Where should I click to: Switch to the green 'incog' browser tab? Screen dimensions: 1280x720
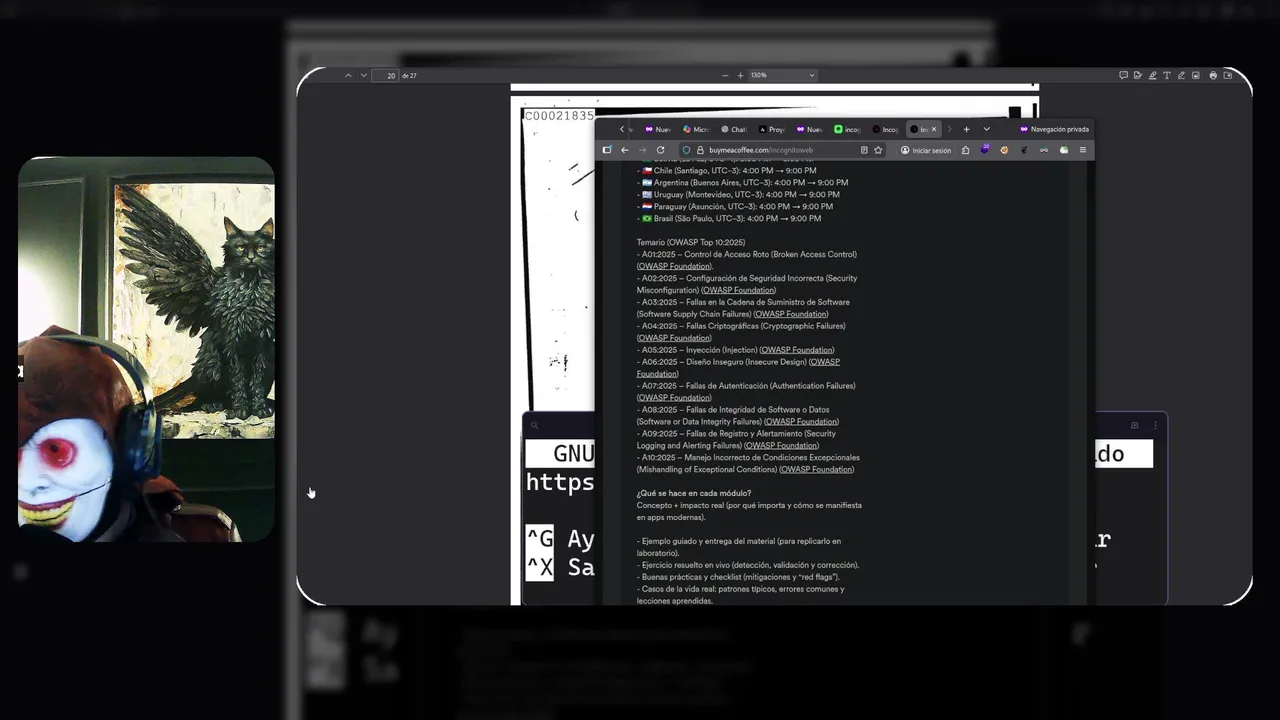847,129
